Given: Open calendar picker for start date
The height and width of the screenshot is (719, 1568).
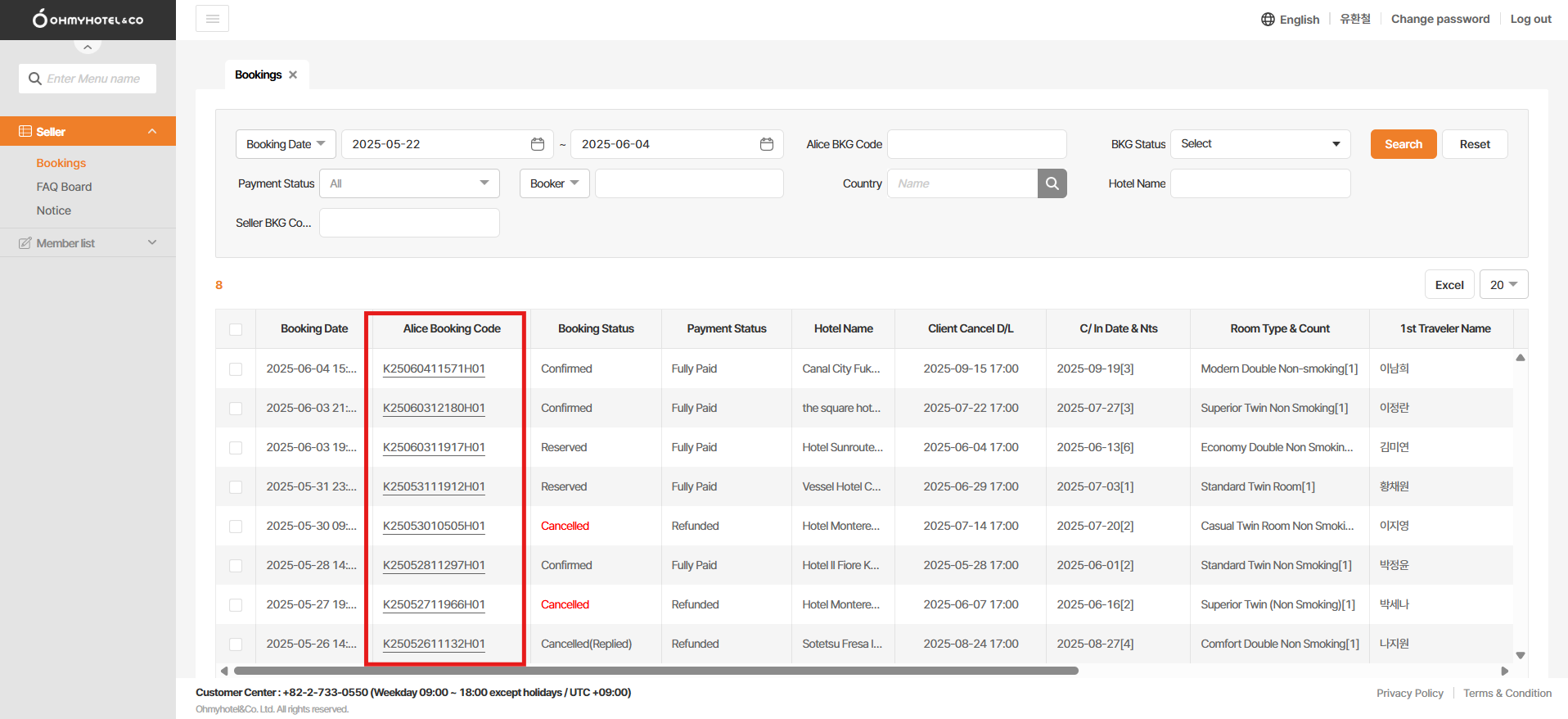Looking at the screenshot, I should [538, 144].
